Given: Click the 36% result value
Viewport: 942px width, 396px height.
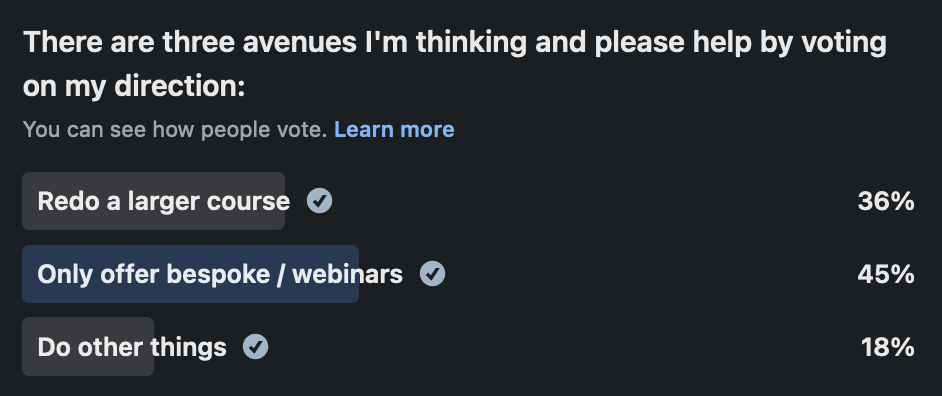Looking at the screenshot, I should pos(886,201).
